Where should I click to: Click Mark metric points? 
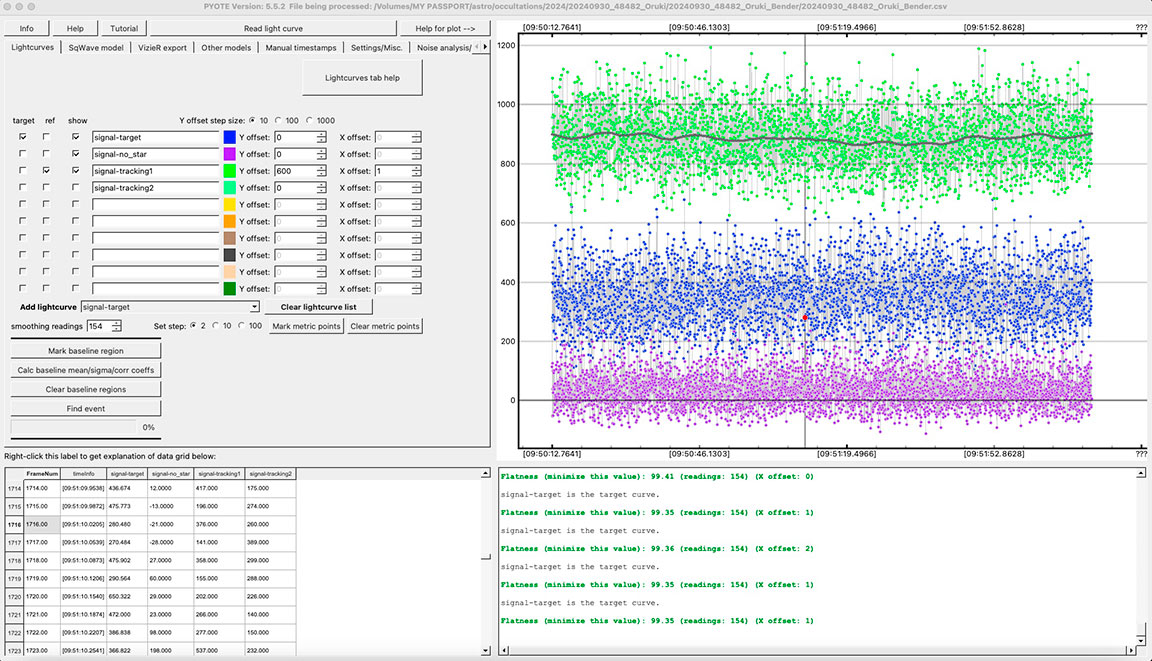[x=306, y=326]
